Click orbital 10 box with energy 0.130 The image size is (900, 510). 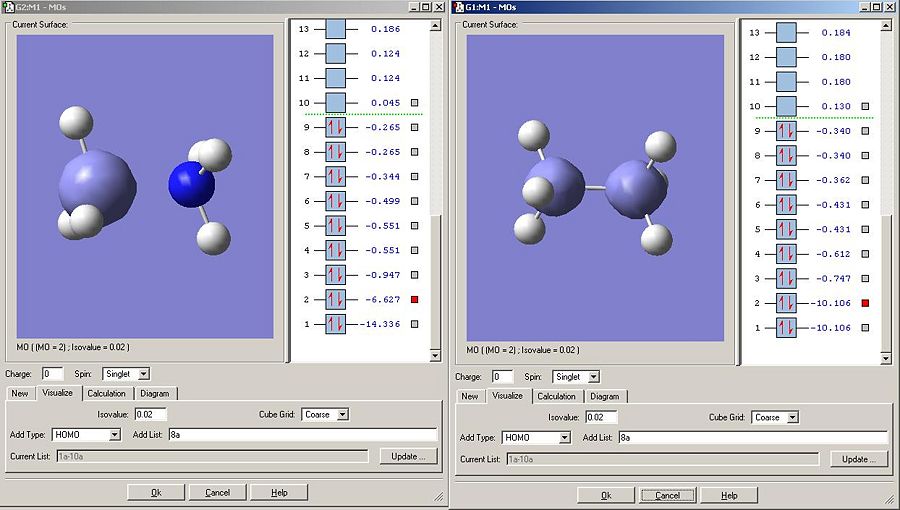click(x=786, y=106)
